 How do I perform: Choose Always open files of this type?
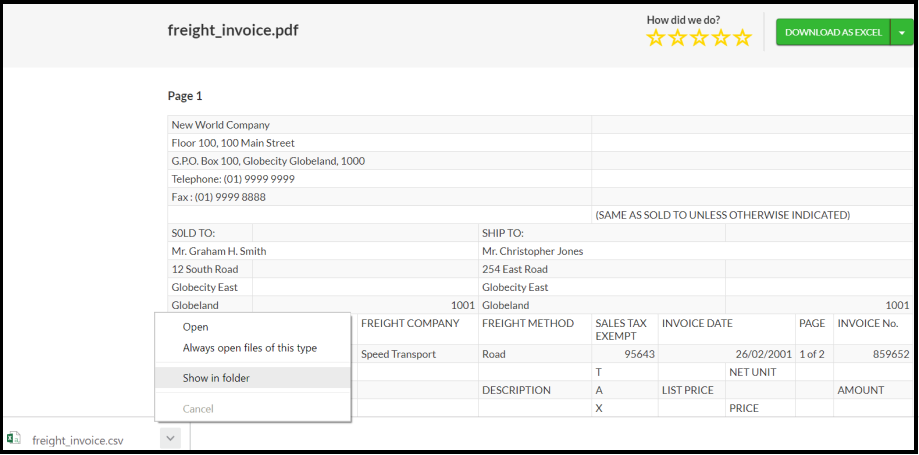tap(250, 348)
